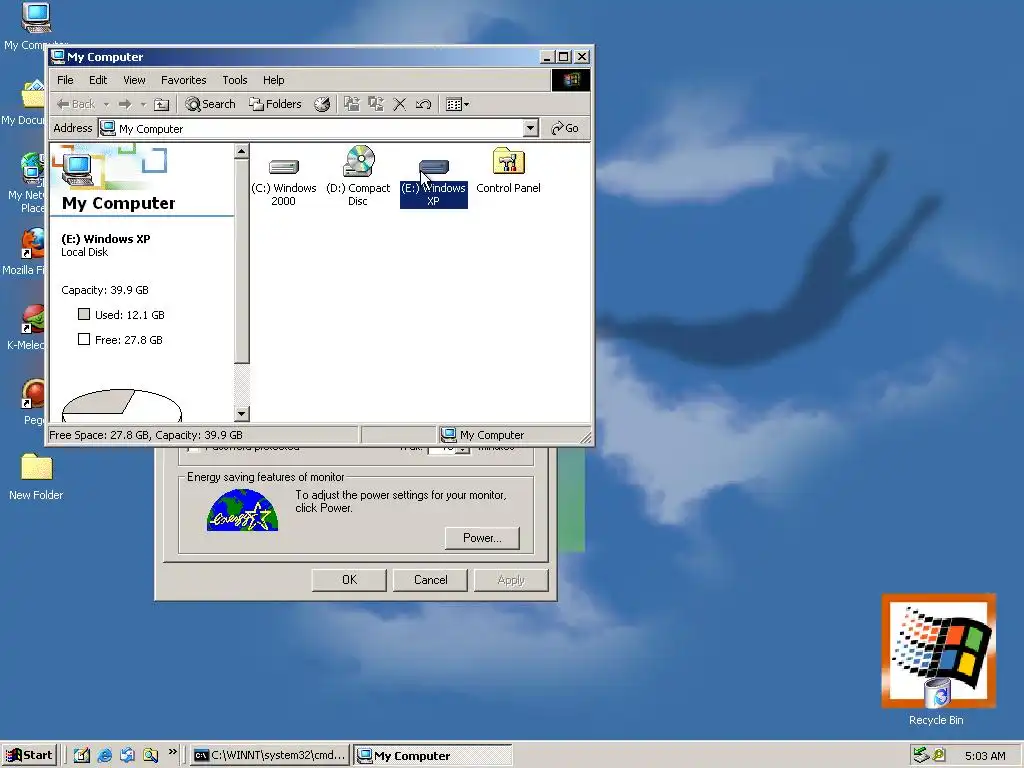Open the Help menu

[274, 80]
